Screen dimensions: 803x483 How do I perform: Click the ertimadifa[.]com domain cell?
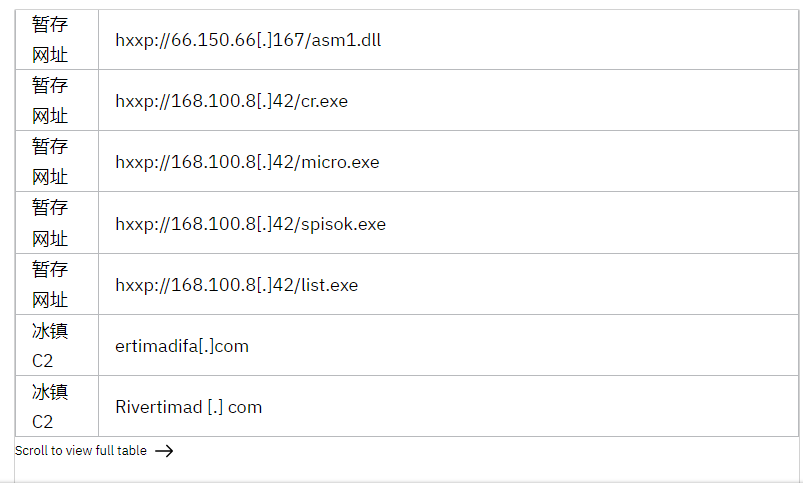[448, 345]
